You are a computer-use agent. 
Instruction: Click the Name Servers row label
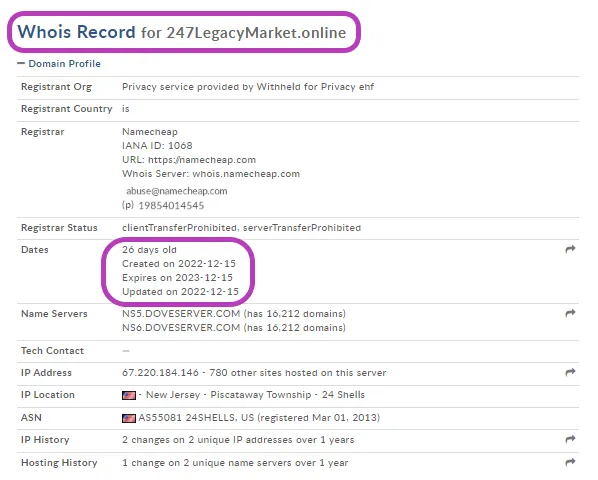(54, 313)
